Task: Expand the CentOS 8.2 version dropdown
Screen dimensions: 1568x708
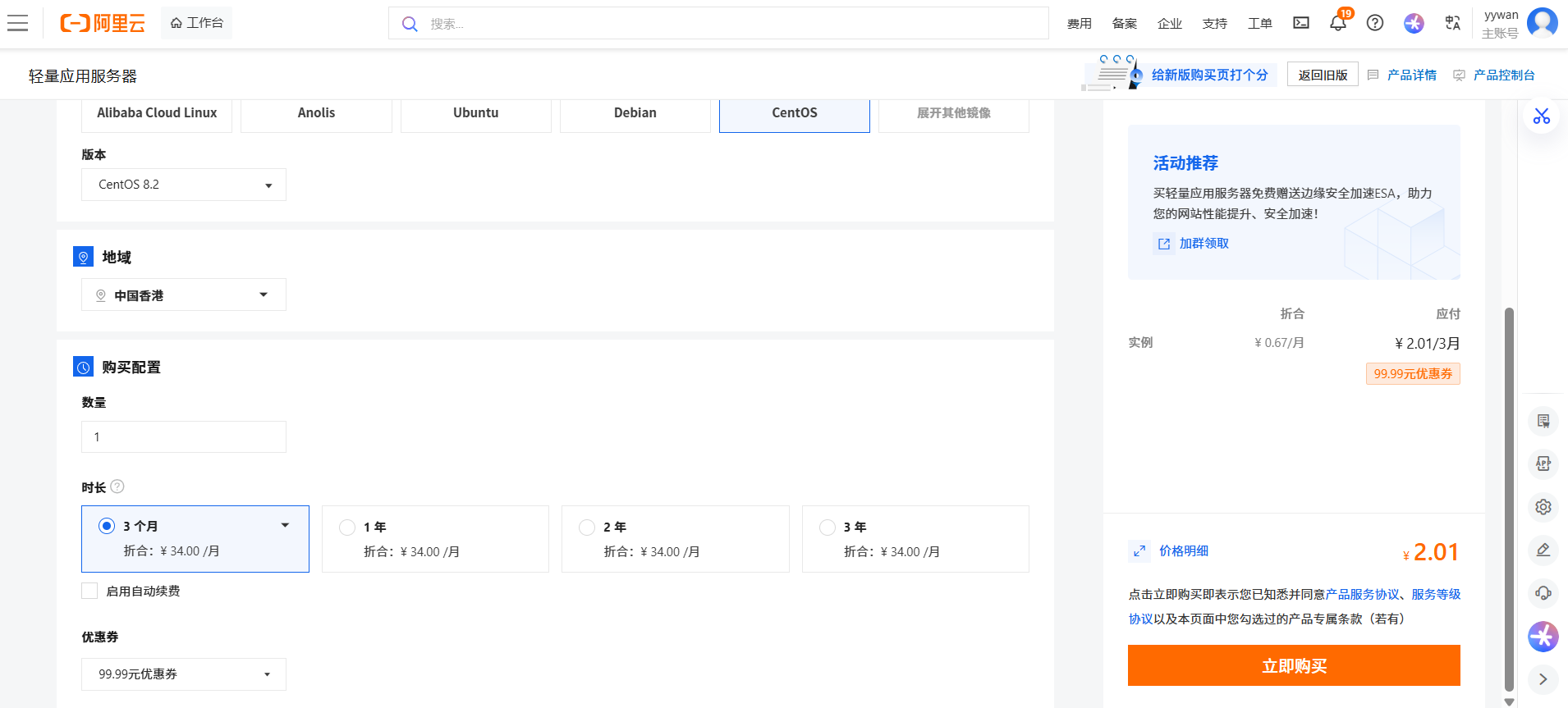Action: click(x=184, y=185)
